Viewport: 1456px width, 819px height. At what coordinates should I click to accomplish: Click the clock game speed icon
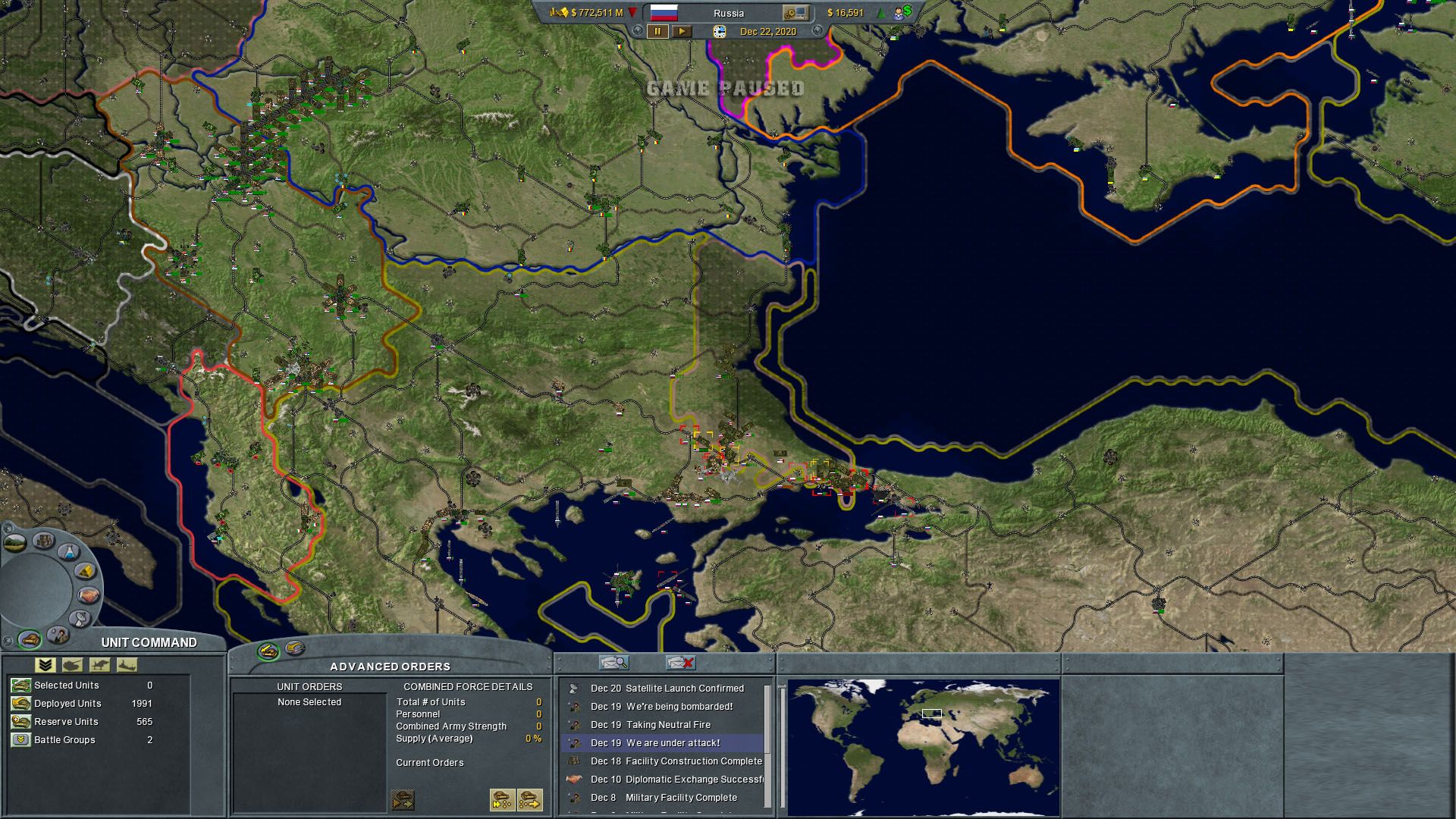pos(720,31)
